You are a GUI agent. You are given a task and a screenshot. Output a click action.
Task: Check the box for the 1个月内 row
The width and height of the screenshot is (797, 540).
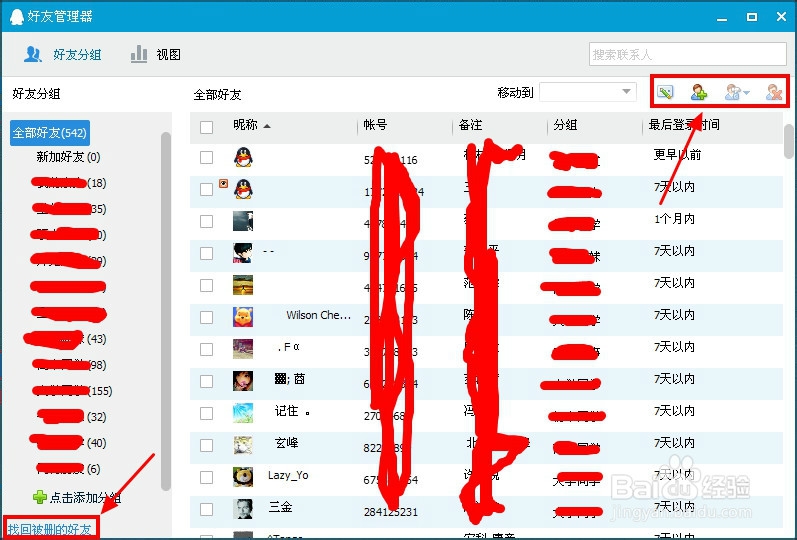(x=206, y=222)
